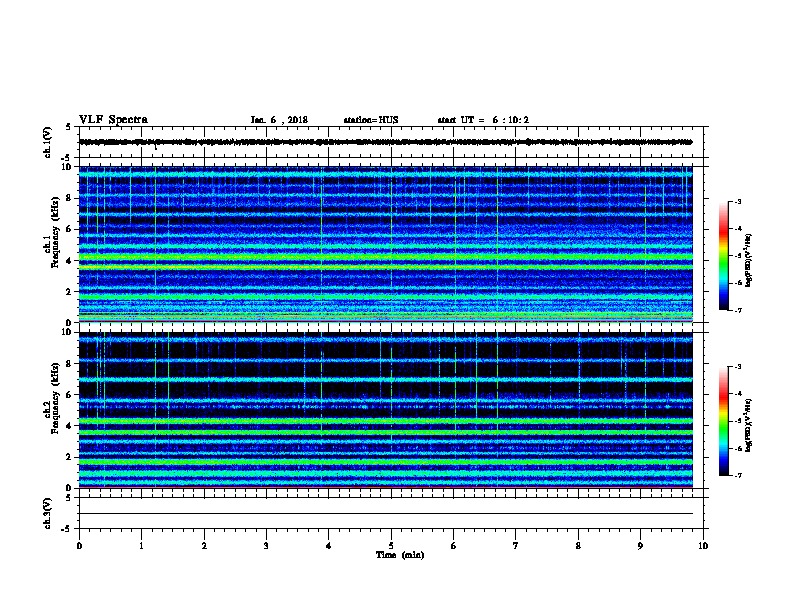Click the ch.1 color scale bar
The height and width of the screenshot is (612, 792).
723,256
